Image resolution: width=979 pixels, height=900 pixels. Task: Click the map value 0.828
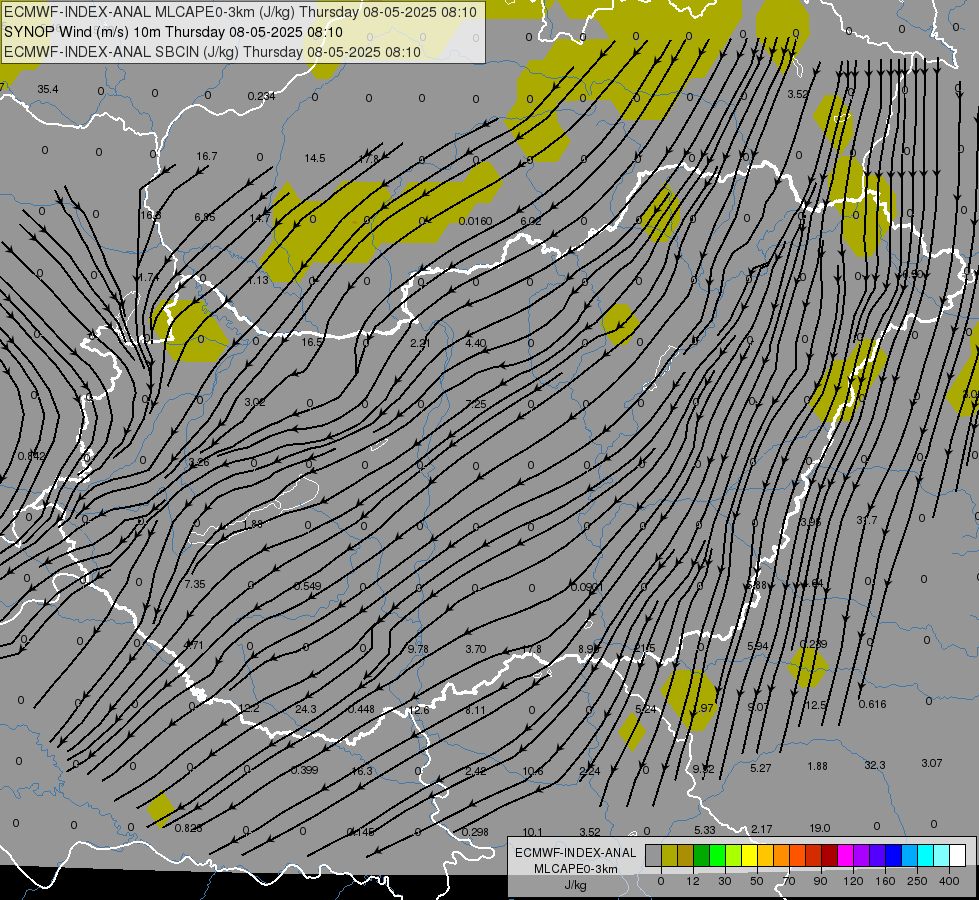pyautogui.click(x=188, y=828)
